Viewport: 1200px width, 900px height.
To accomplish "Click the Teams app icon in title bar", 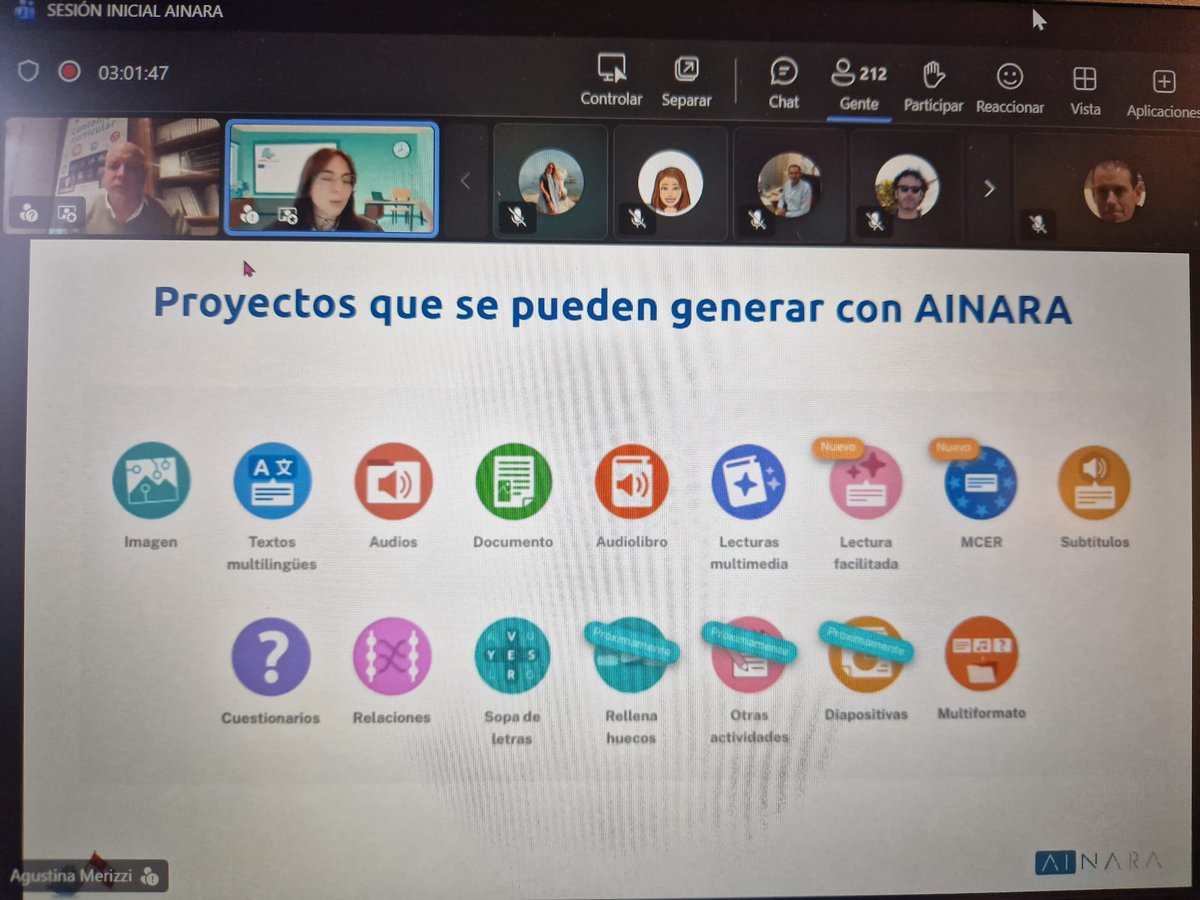I will tap(24, 11).
